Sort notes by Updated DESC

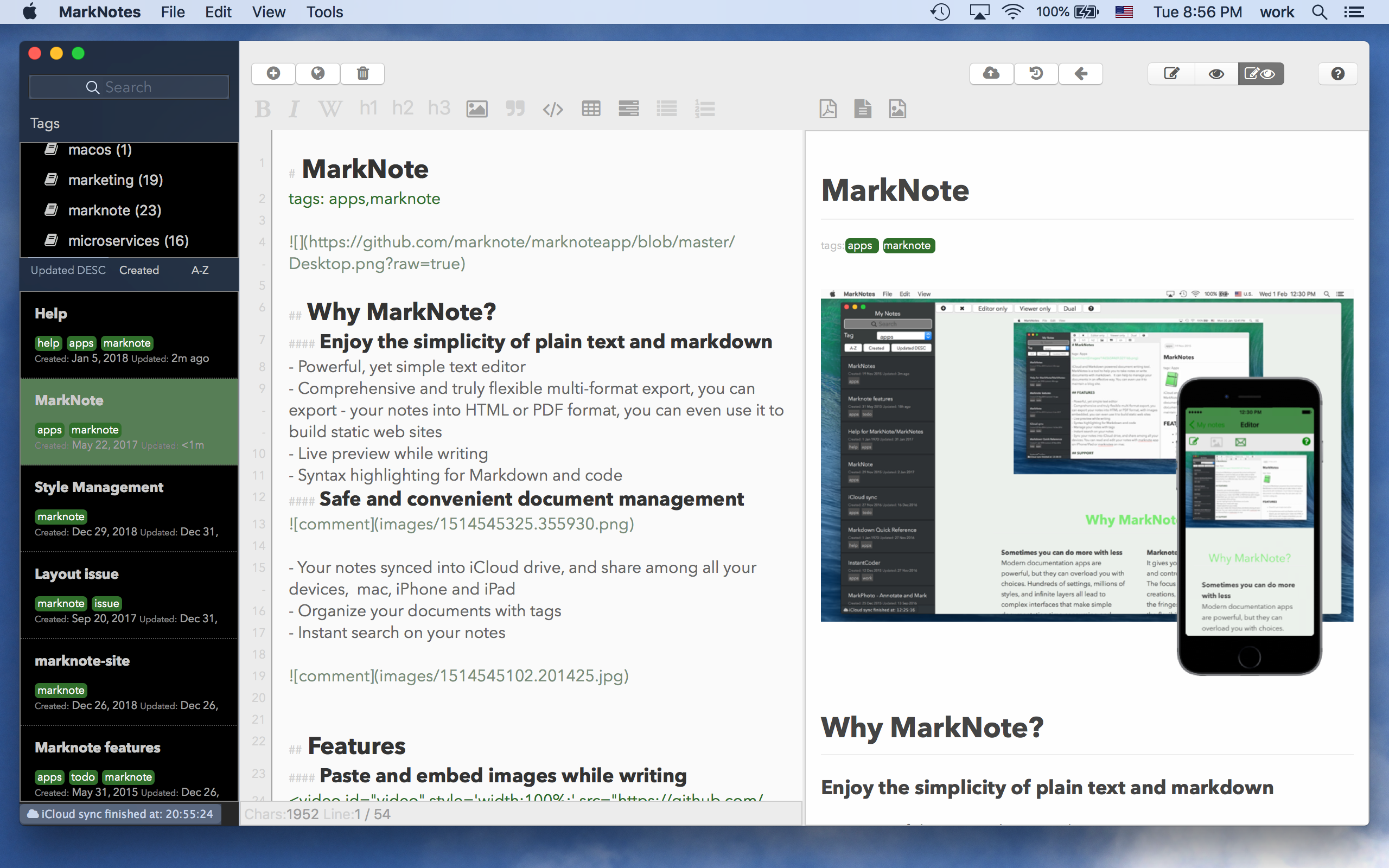click(x=68, y=270)
